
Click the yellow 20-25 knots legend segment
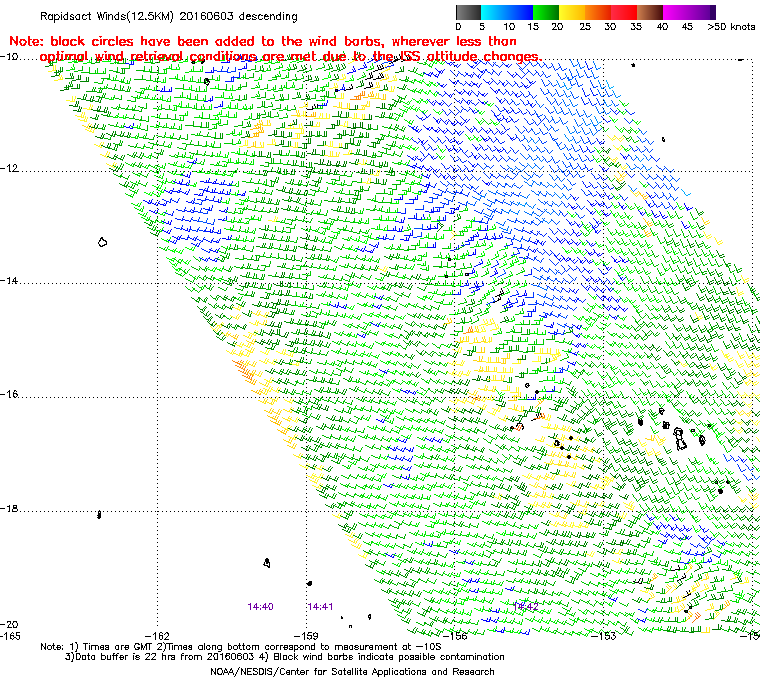click(572, 12)
